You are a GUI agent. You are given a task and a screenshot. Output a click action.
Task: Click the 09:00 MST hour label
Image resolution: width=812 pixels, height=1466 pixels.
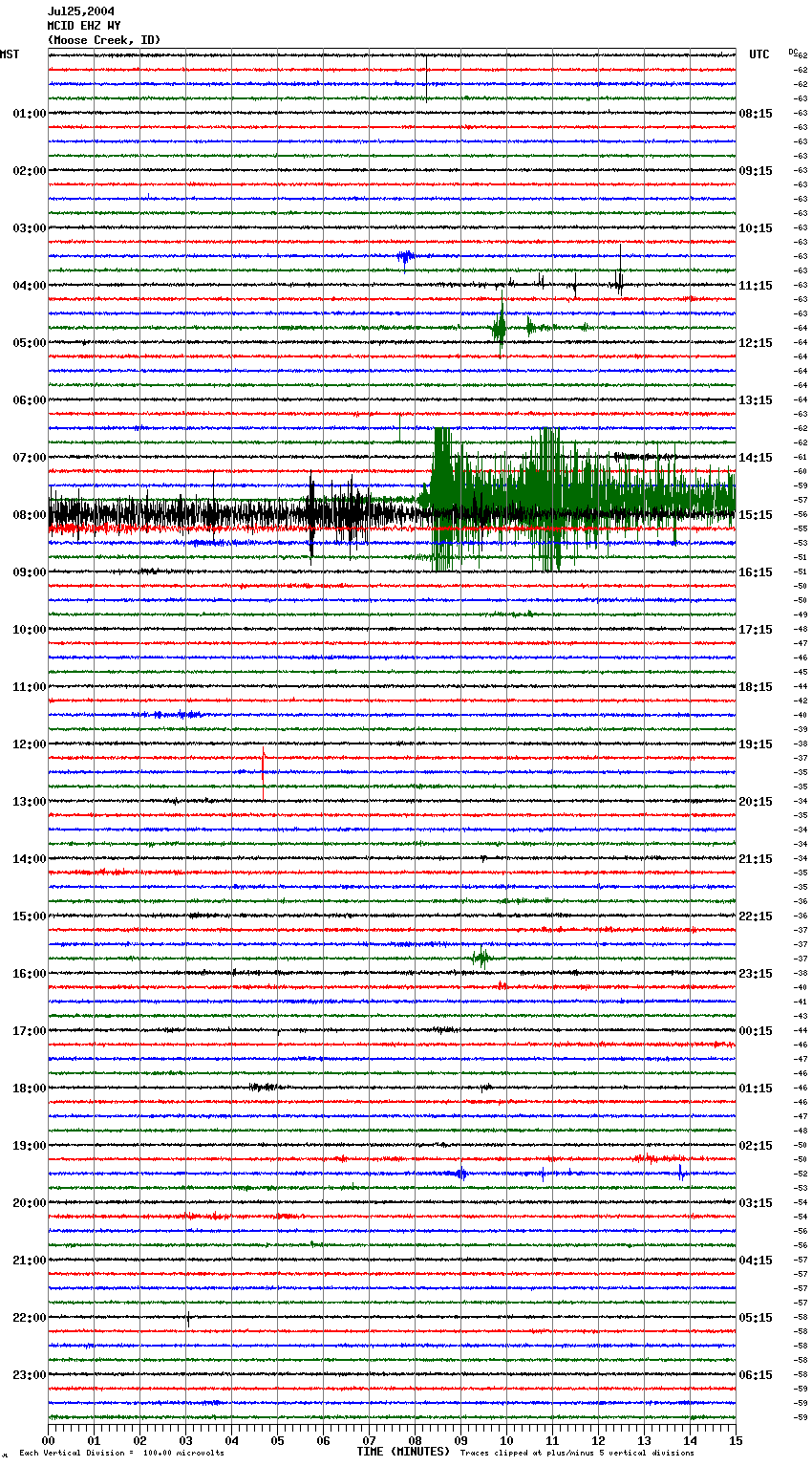30,572
